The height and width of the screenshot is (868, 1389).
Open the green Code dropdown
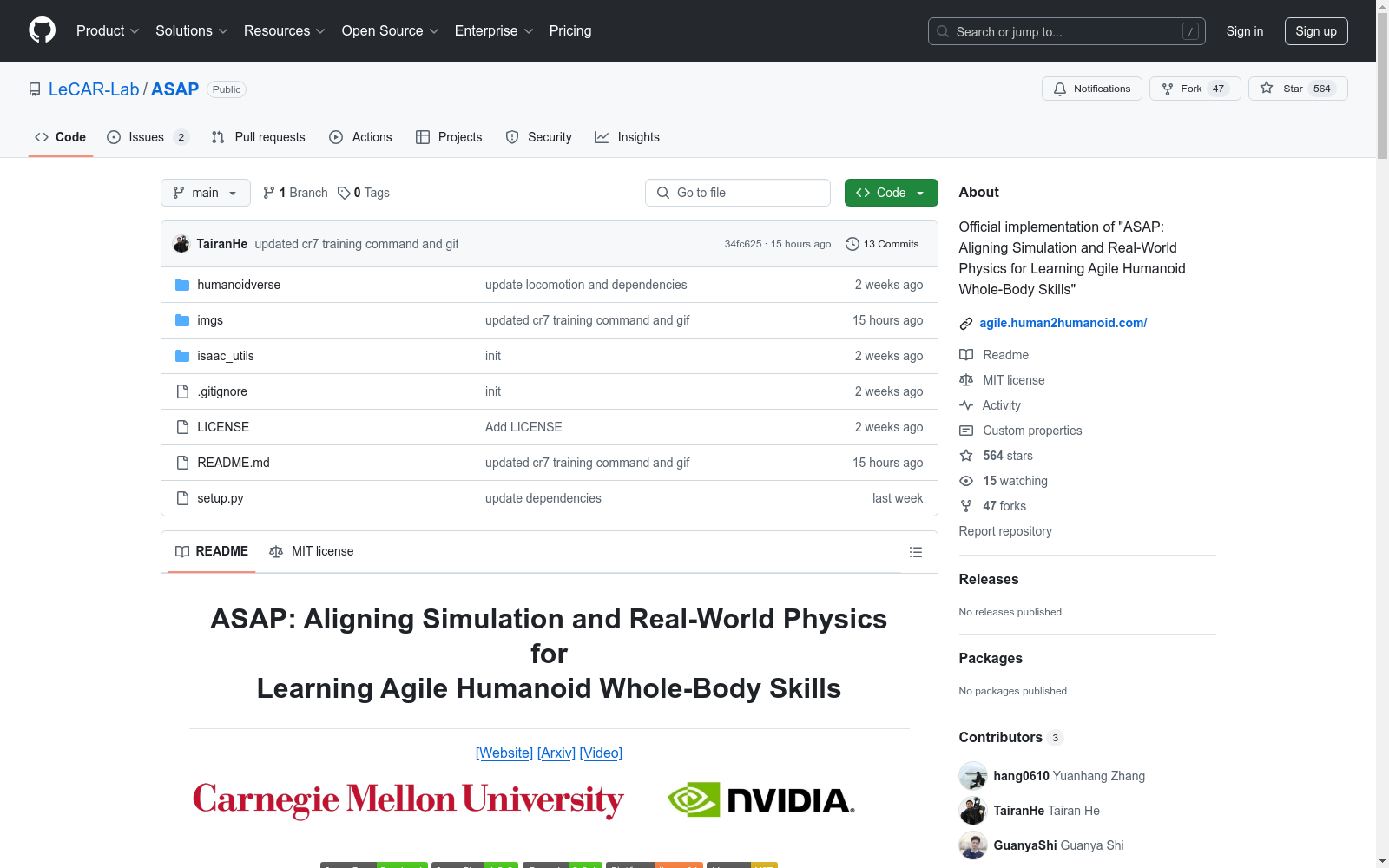[891, 193]
